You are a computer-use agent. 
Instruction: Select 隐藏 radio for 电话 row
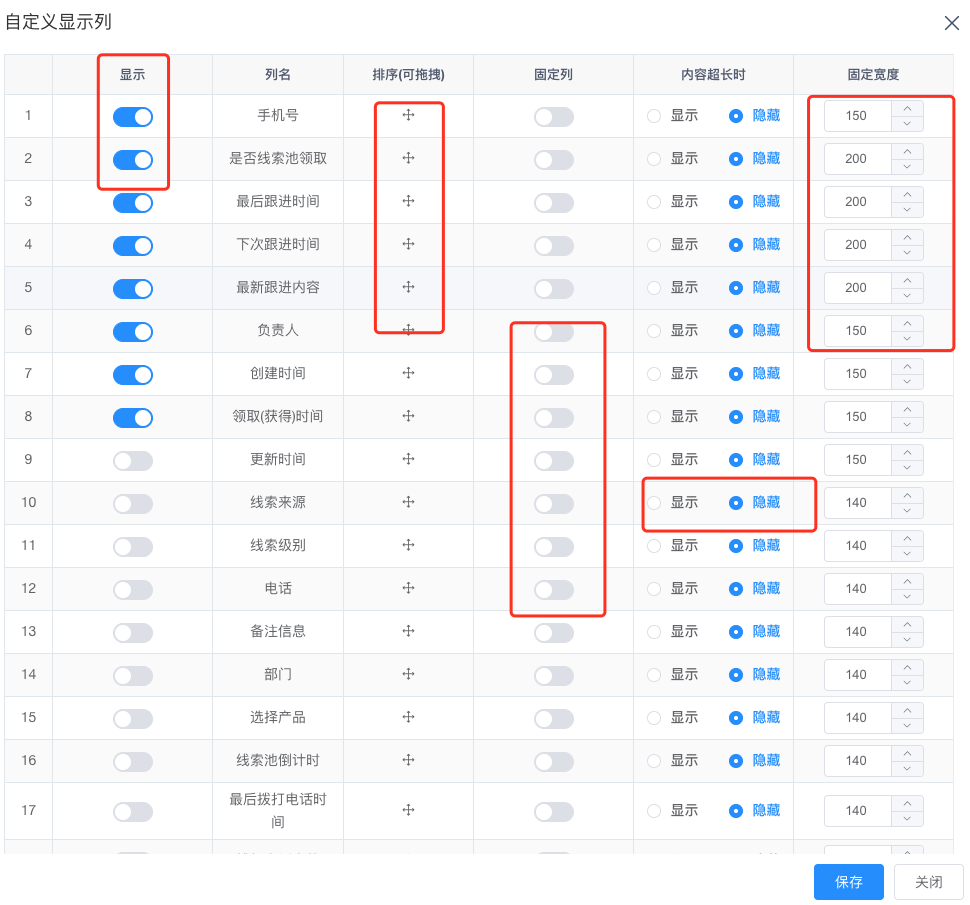(736, 589)
